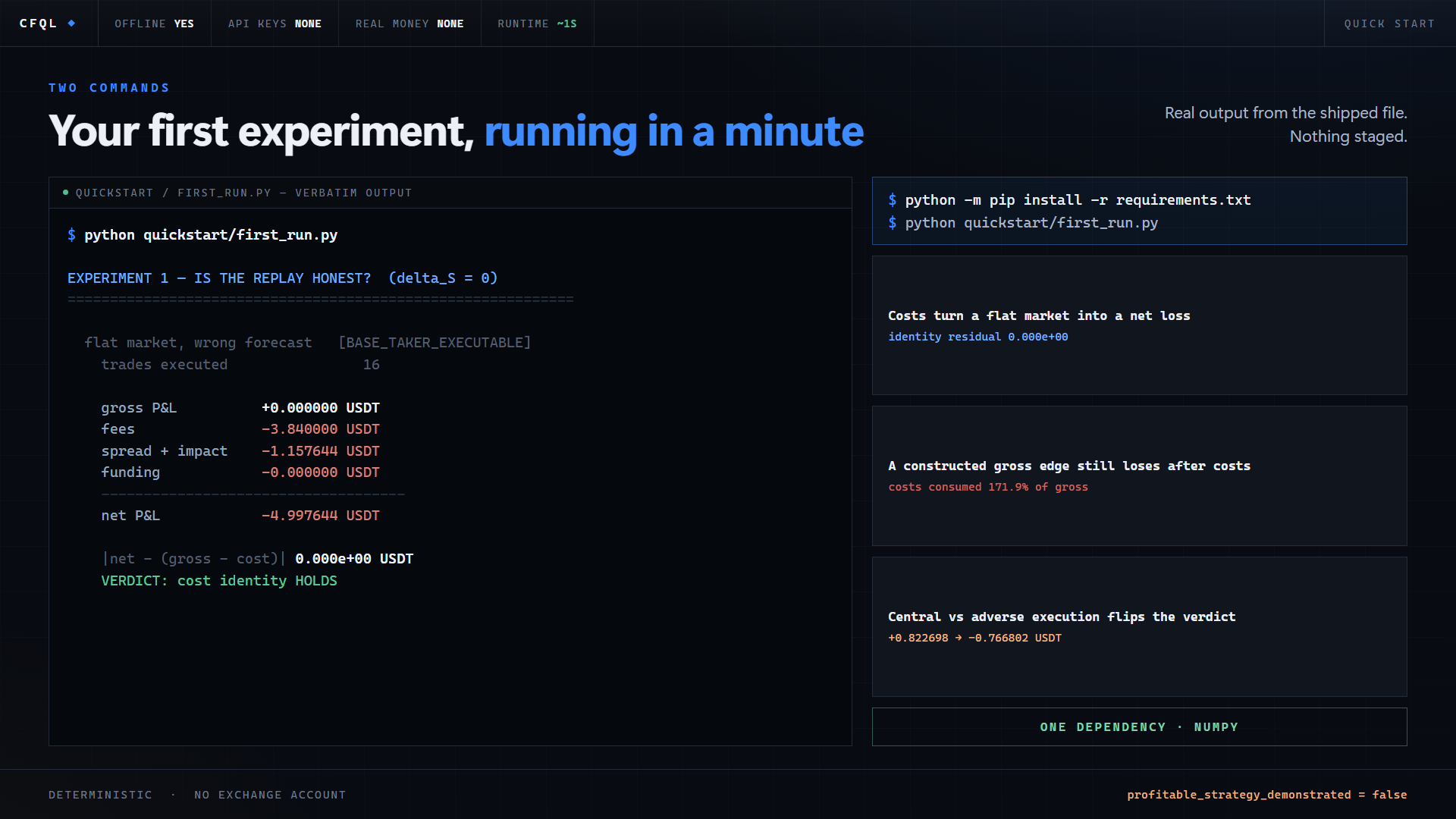Open the 'Costs turn a flat market' card
The image size is (1456, 819).
pyautogui.click(x=1139, y=325)
